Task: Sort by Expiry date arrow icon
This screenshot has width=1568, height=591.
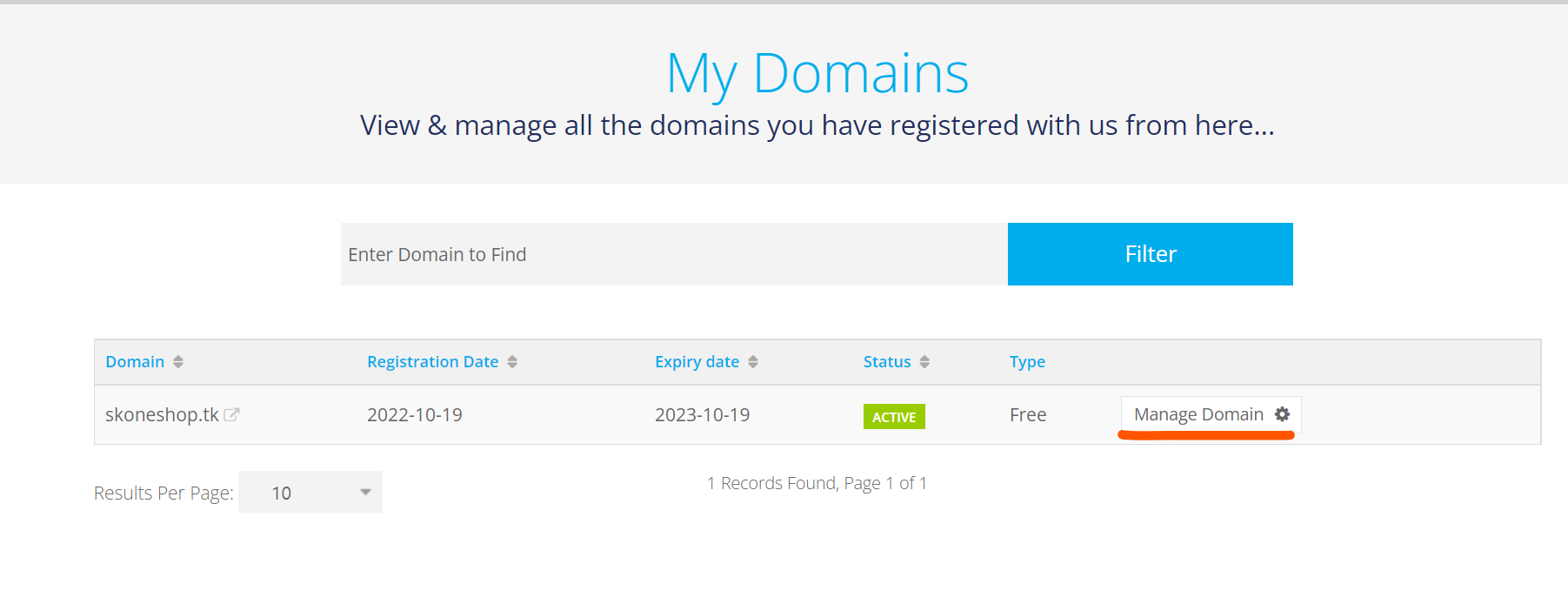Action: tap(753, 362)
